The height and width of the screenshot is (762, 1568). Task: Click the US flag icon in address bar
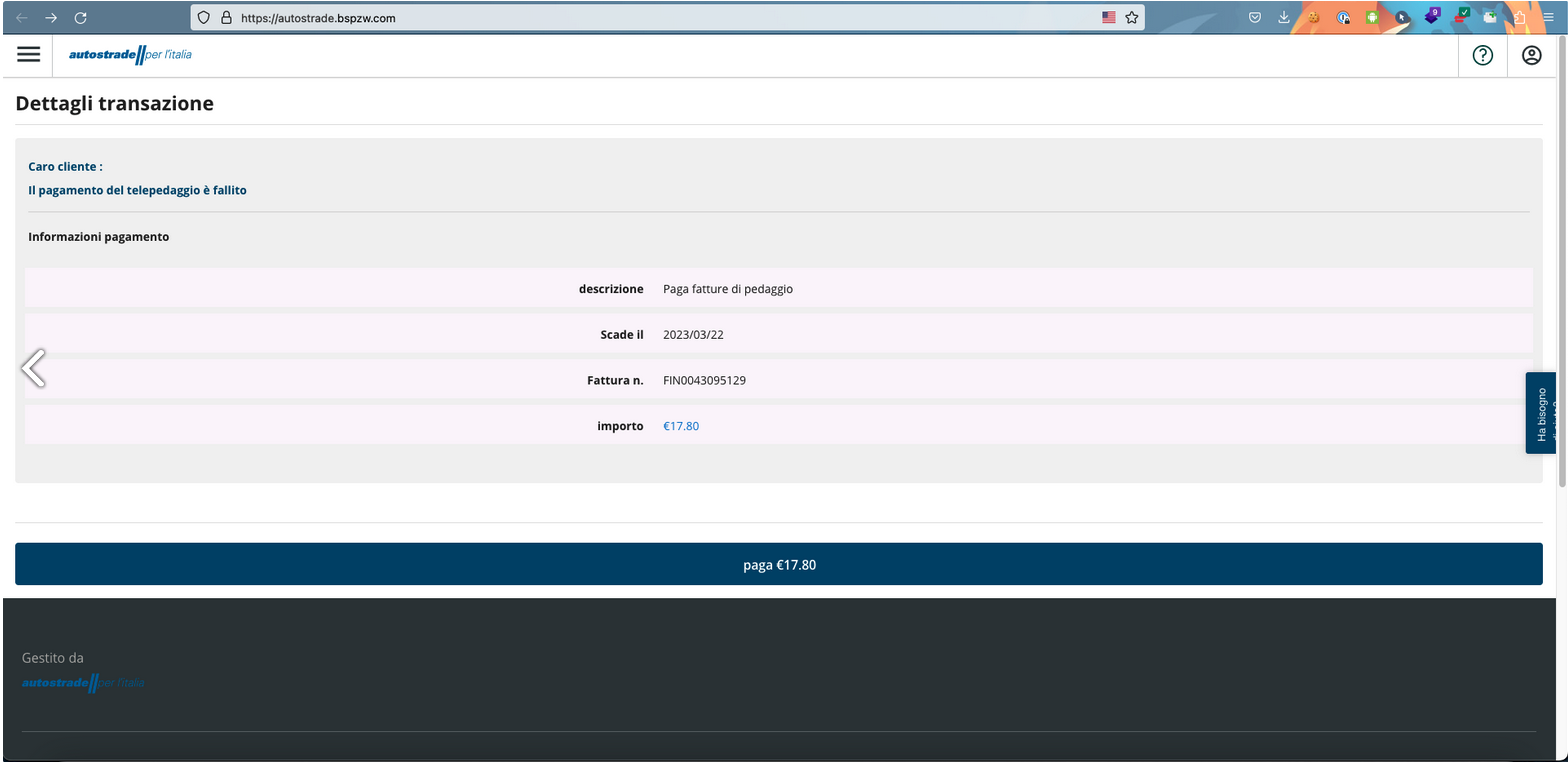pyautogui.click(x=1108, y=17)
